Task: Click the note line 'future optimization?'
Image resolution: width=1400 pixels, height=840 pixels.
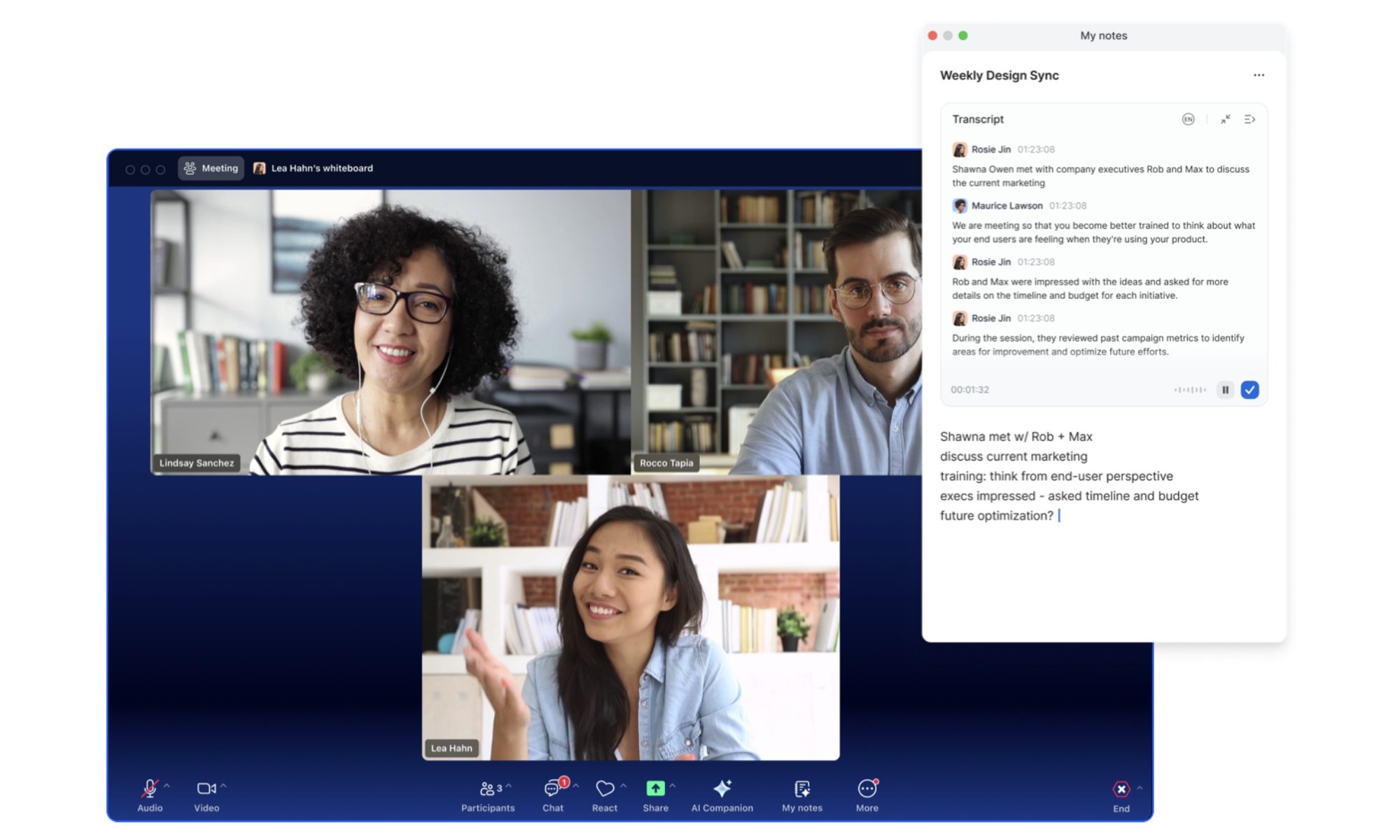Action: (x=996, y=516)
